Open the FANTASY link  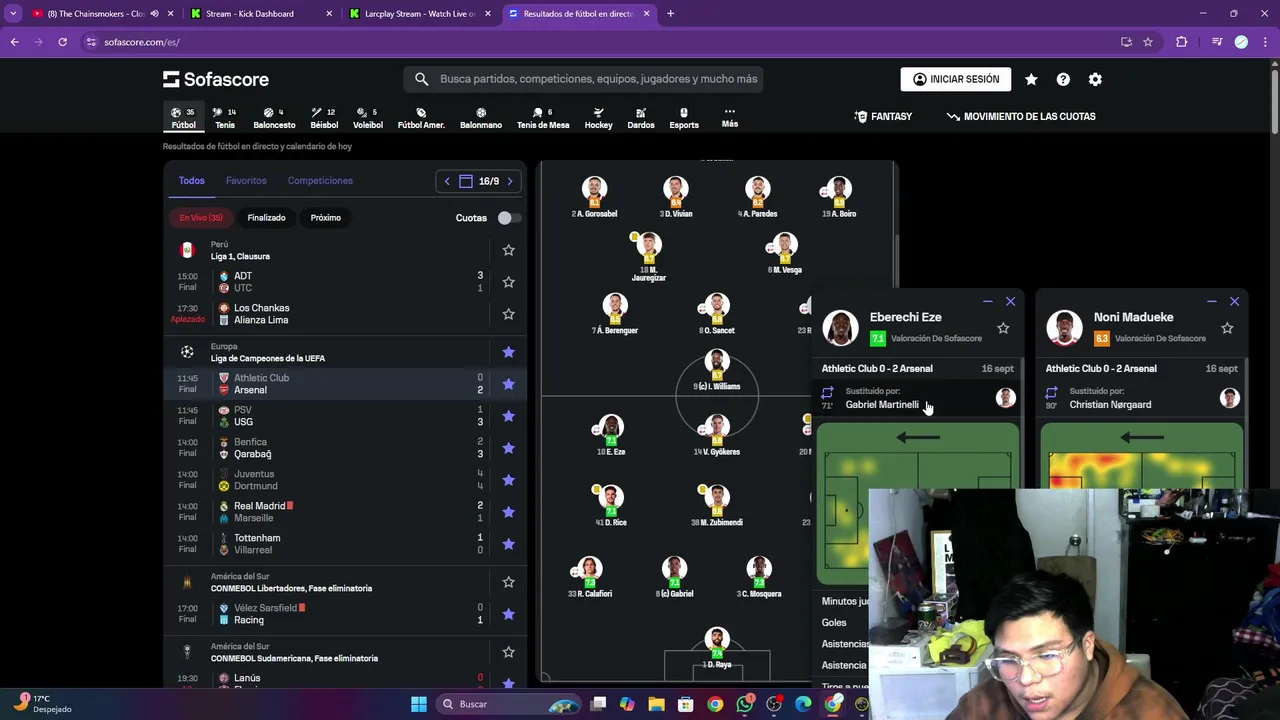point(883,116)
